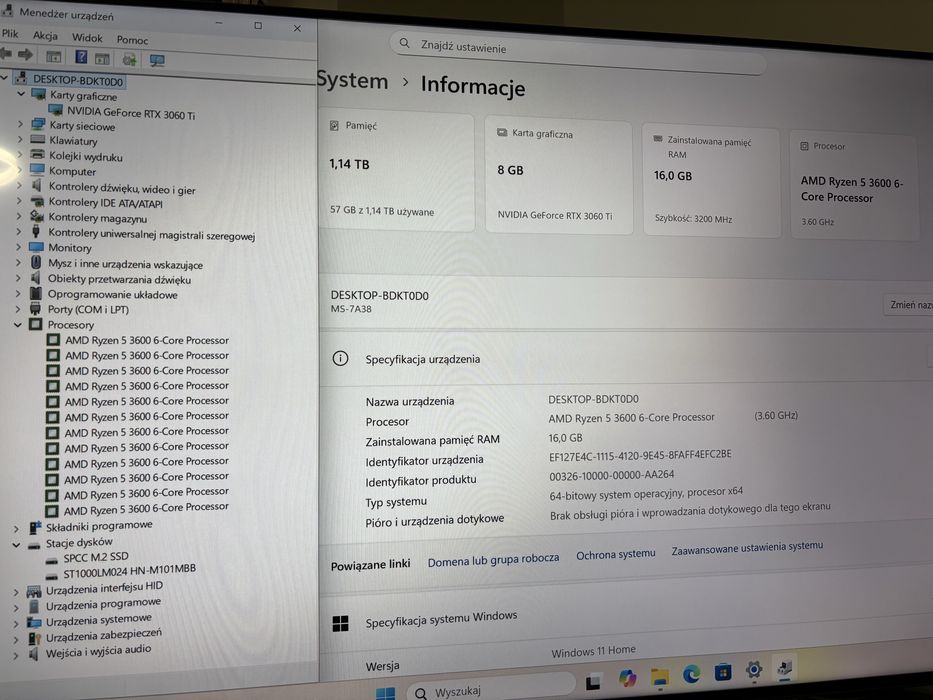Select Oprogramowanie układowe category
The height and width of the screenshot is (700, 933).
(x=112, y=295)
